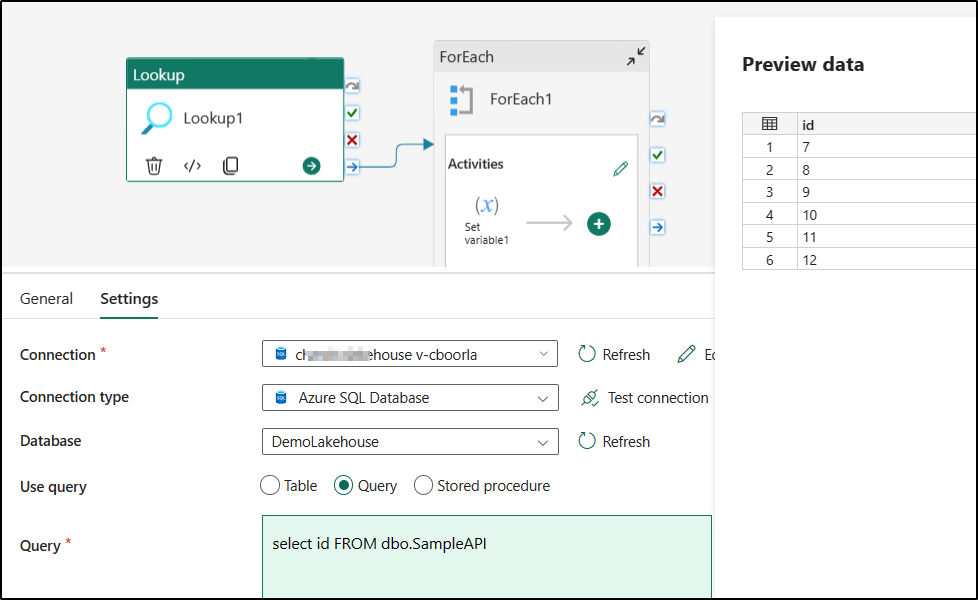Click ForEach On success green check connector

[657, 155]
